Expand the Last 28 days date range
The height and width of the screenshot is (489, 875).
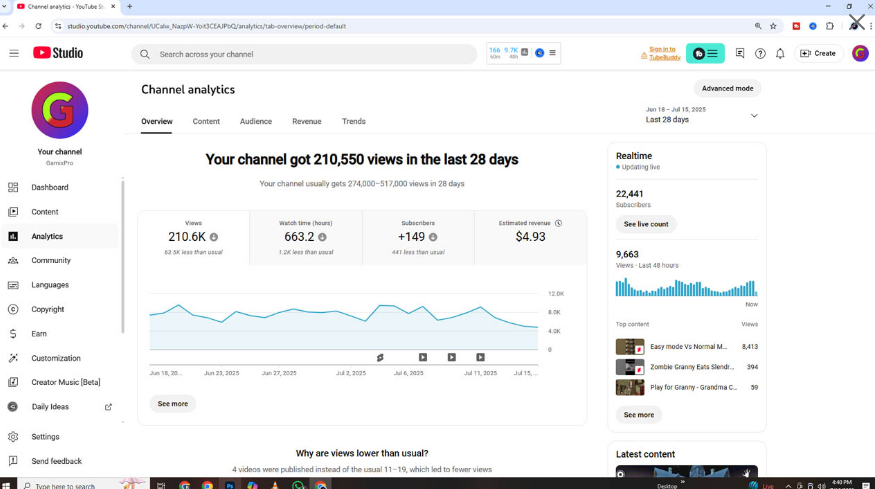coord(754,115)
